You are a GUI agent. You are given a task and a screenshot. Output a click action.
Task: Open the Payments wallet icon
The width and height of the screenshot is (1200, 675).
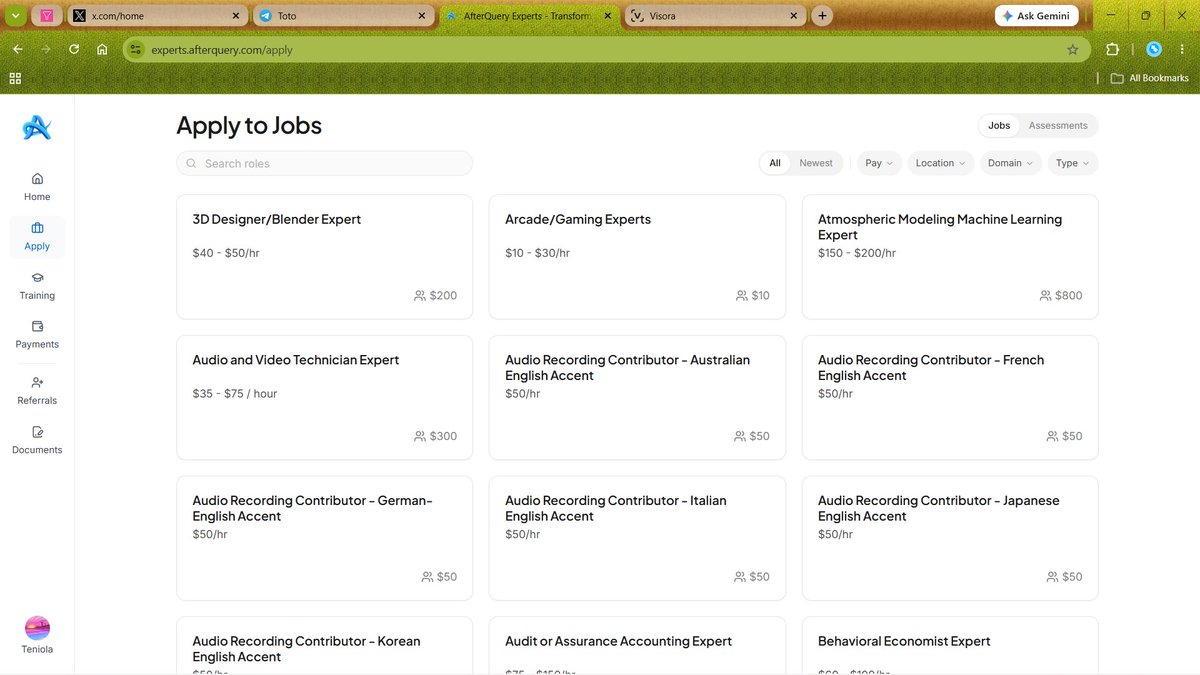(x=37, y=326)
